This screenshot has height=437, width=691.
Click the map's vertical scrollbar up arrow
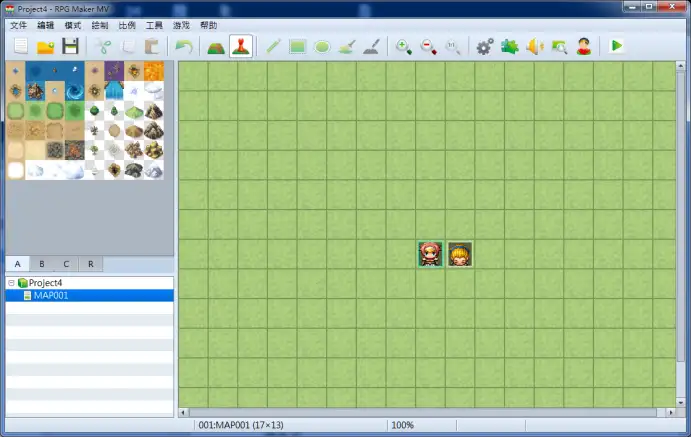point(680,66)
